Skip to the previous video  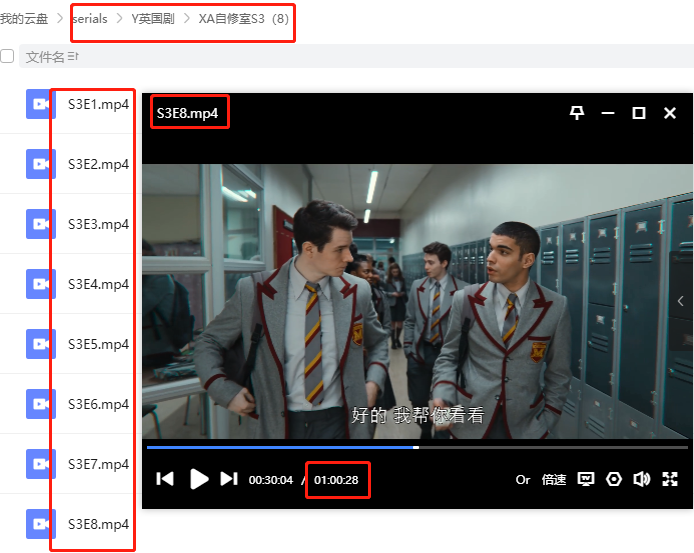click(x=165, y=479)
